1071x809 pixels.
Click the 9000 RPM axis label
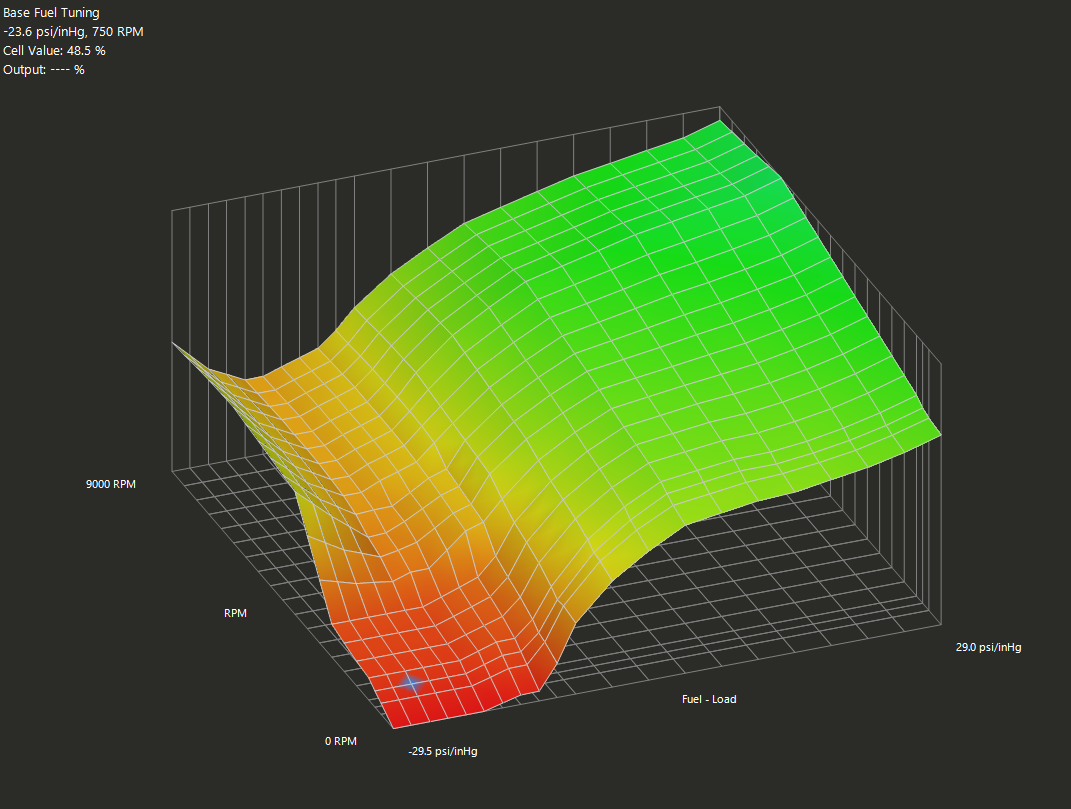pyautogui.click(x=110, y=484)
